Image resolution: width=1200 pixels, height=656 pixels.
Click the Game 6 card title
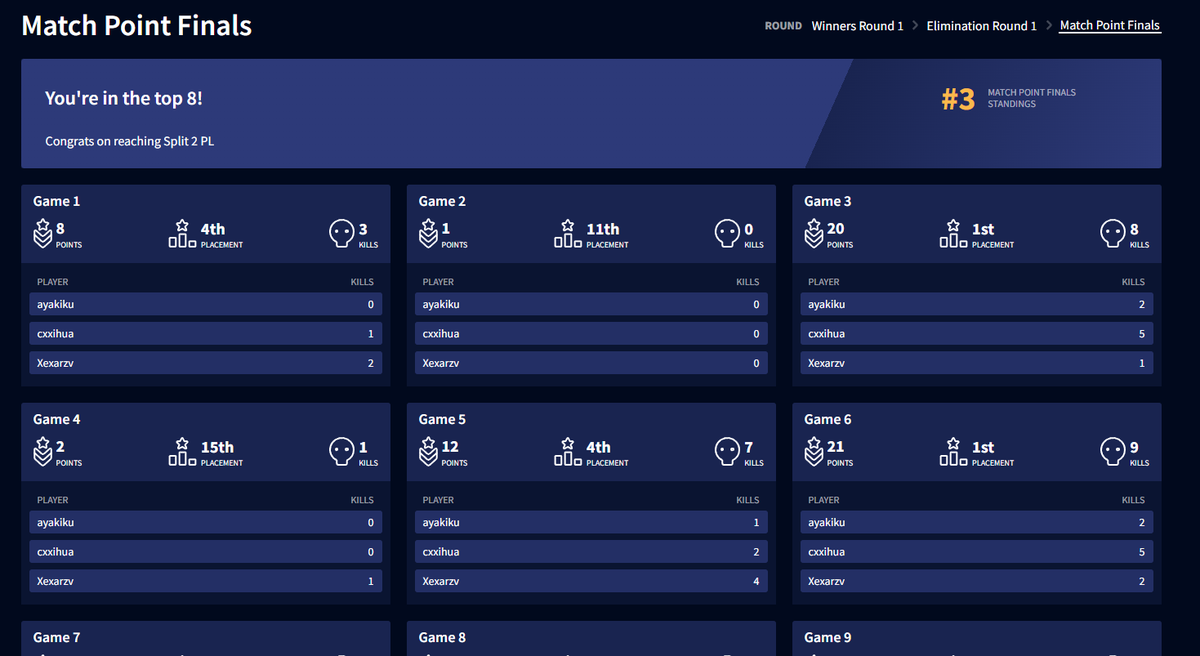pos(828,419)
